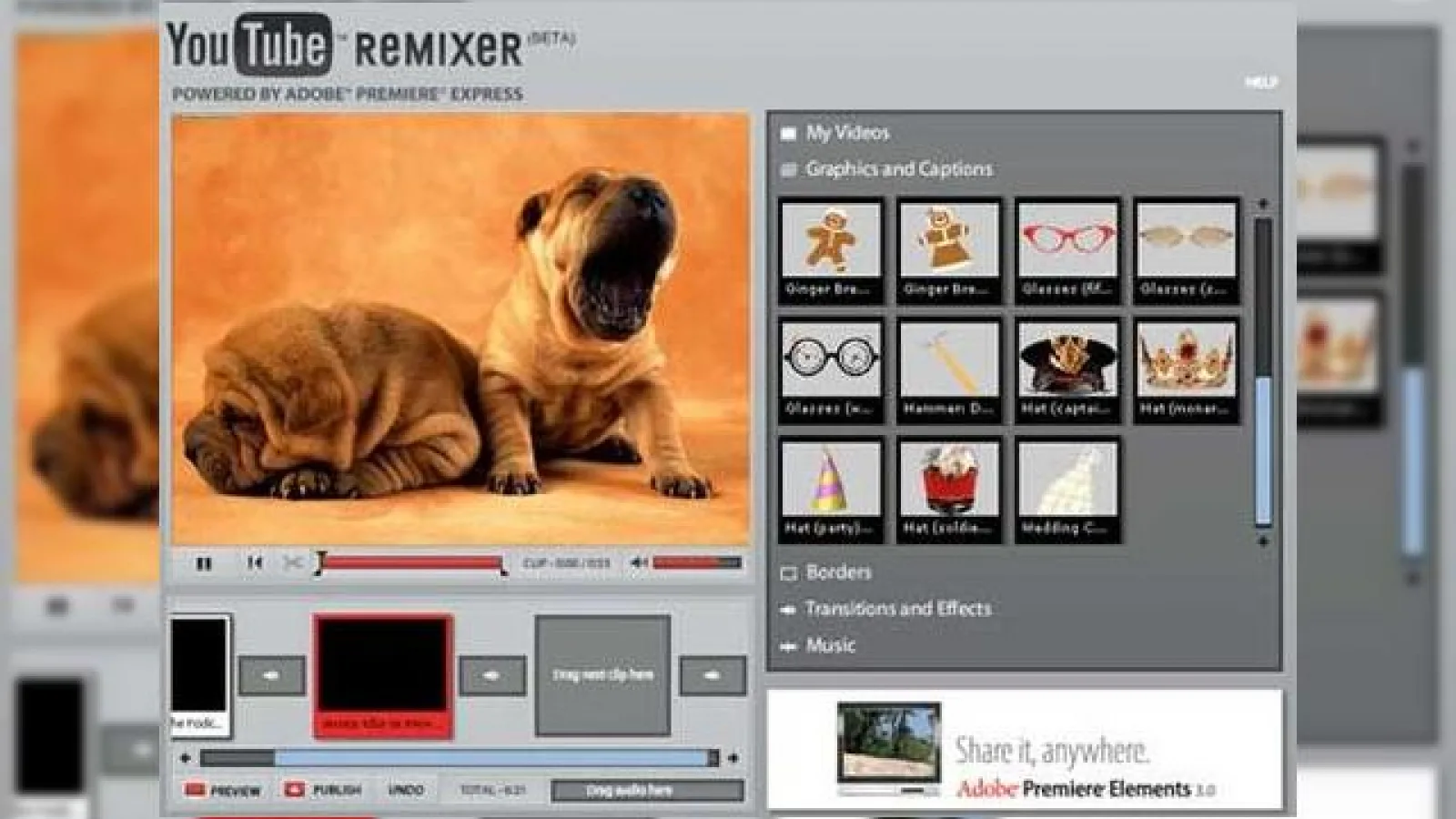Click the PREVIEW button
Image resolution: width=1456 pixels, height=819 pixels.
click(x=223, y=790)
